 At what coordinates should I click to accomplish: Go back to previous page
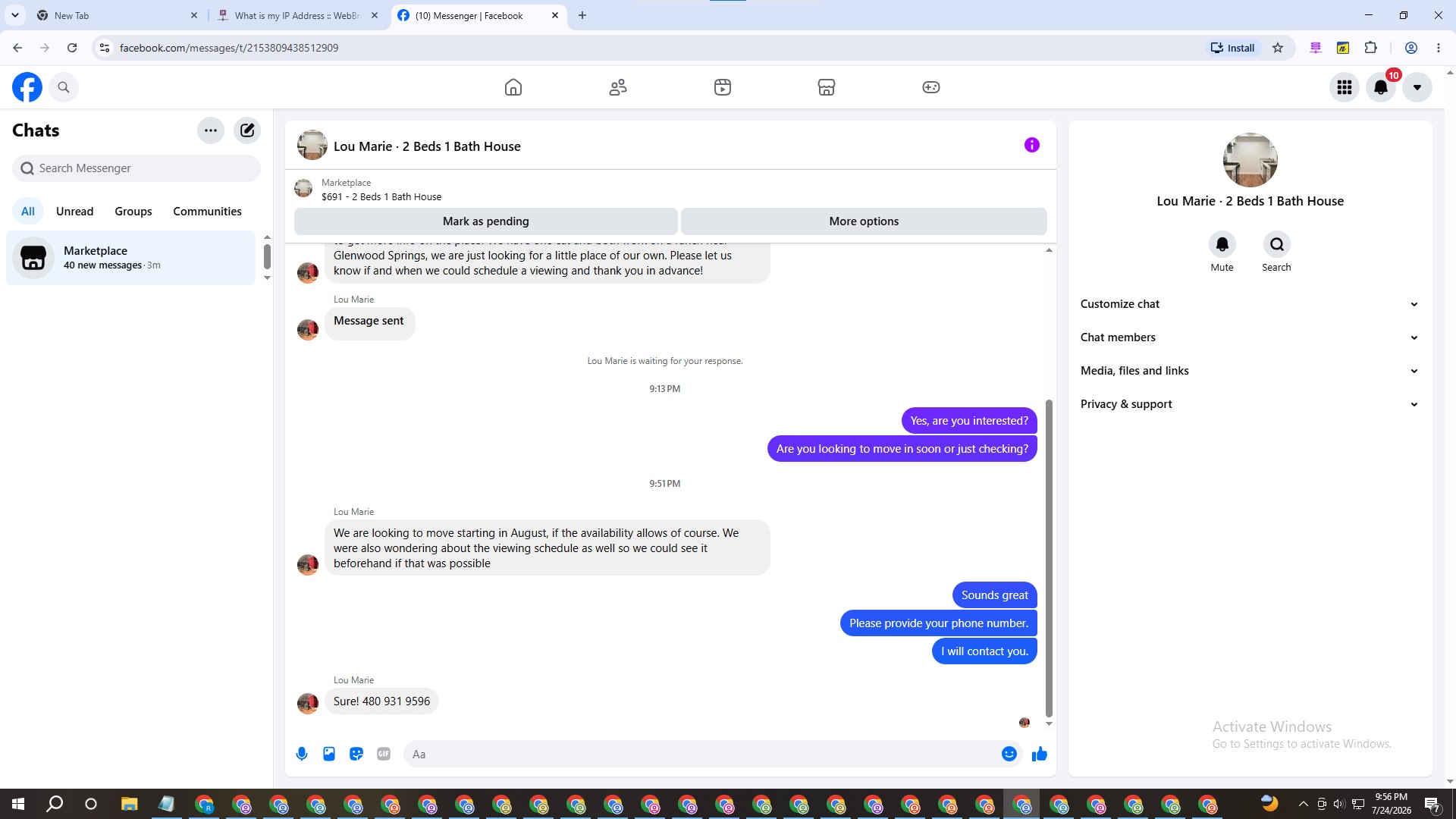17,48
